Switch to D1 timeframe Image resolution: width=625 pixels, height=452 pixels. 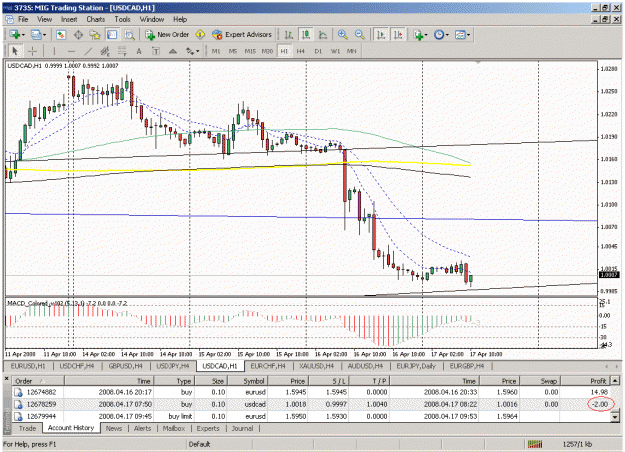click(x=318, y=51)
